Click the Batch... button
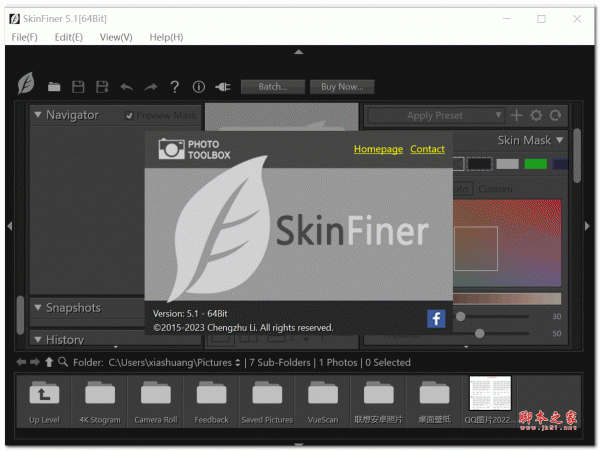600x451 pixels. (273, 87)
